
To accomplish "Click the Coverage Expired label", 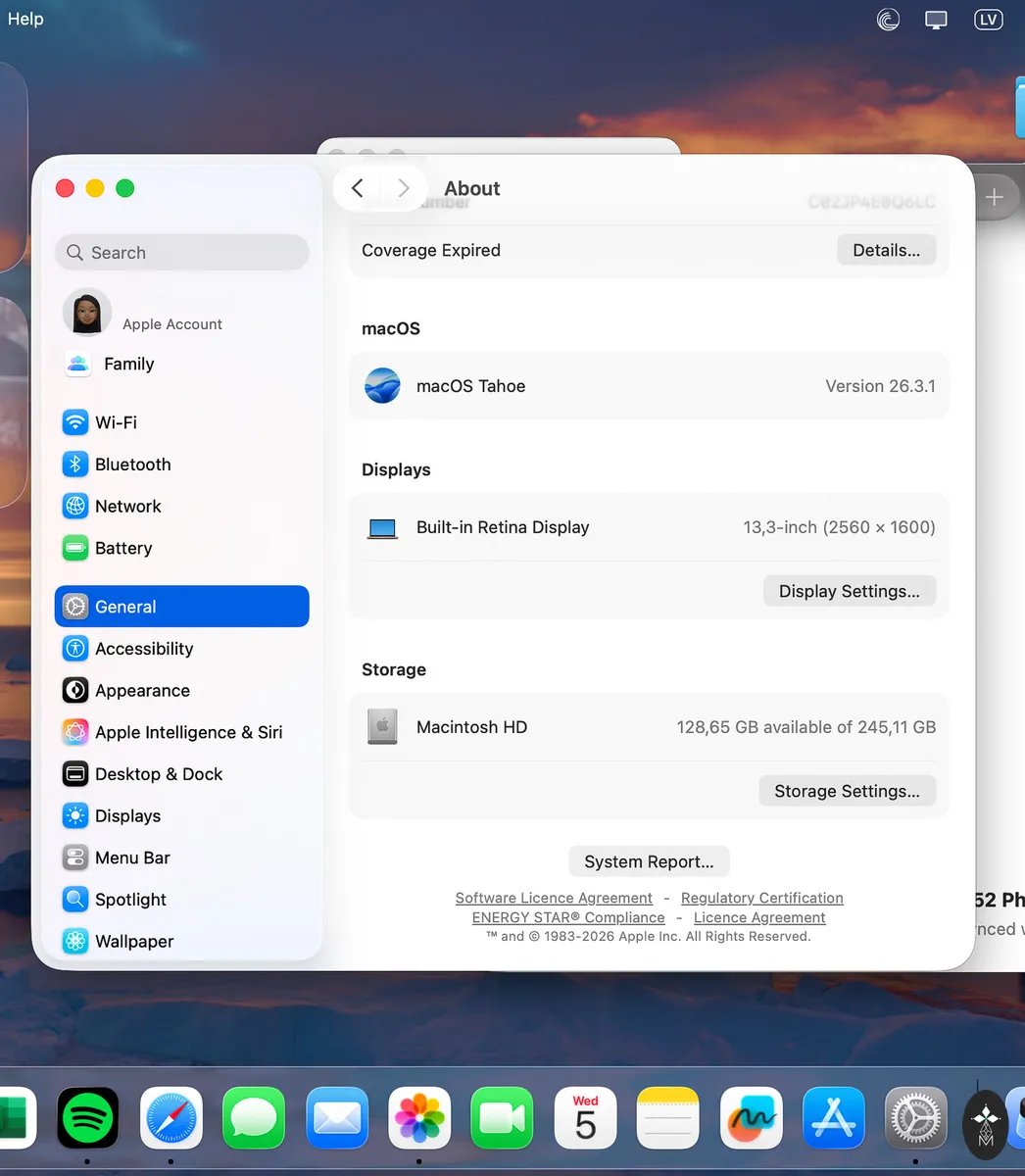I will pyautogui.click(x=431, y=250).
